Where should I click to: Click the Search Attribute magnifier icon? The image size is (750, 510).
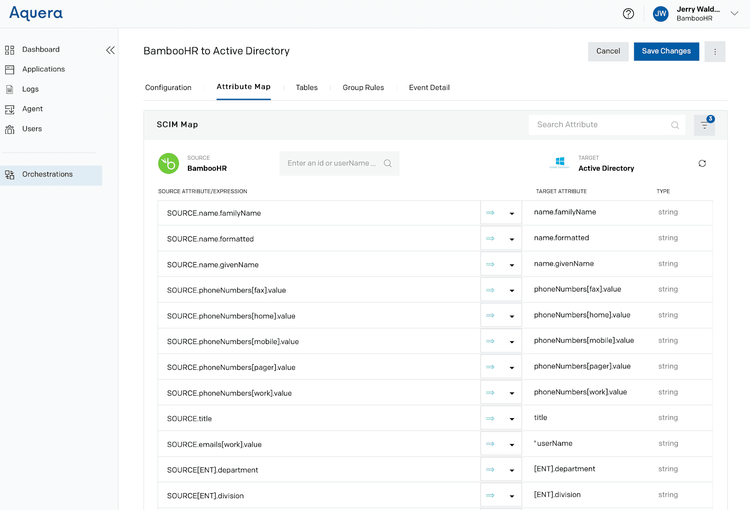675,125
